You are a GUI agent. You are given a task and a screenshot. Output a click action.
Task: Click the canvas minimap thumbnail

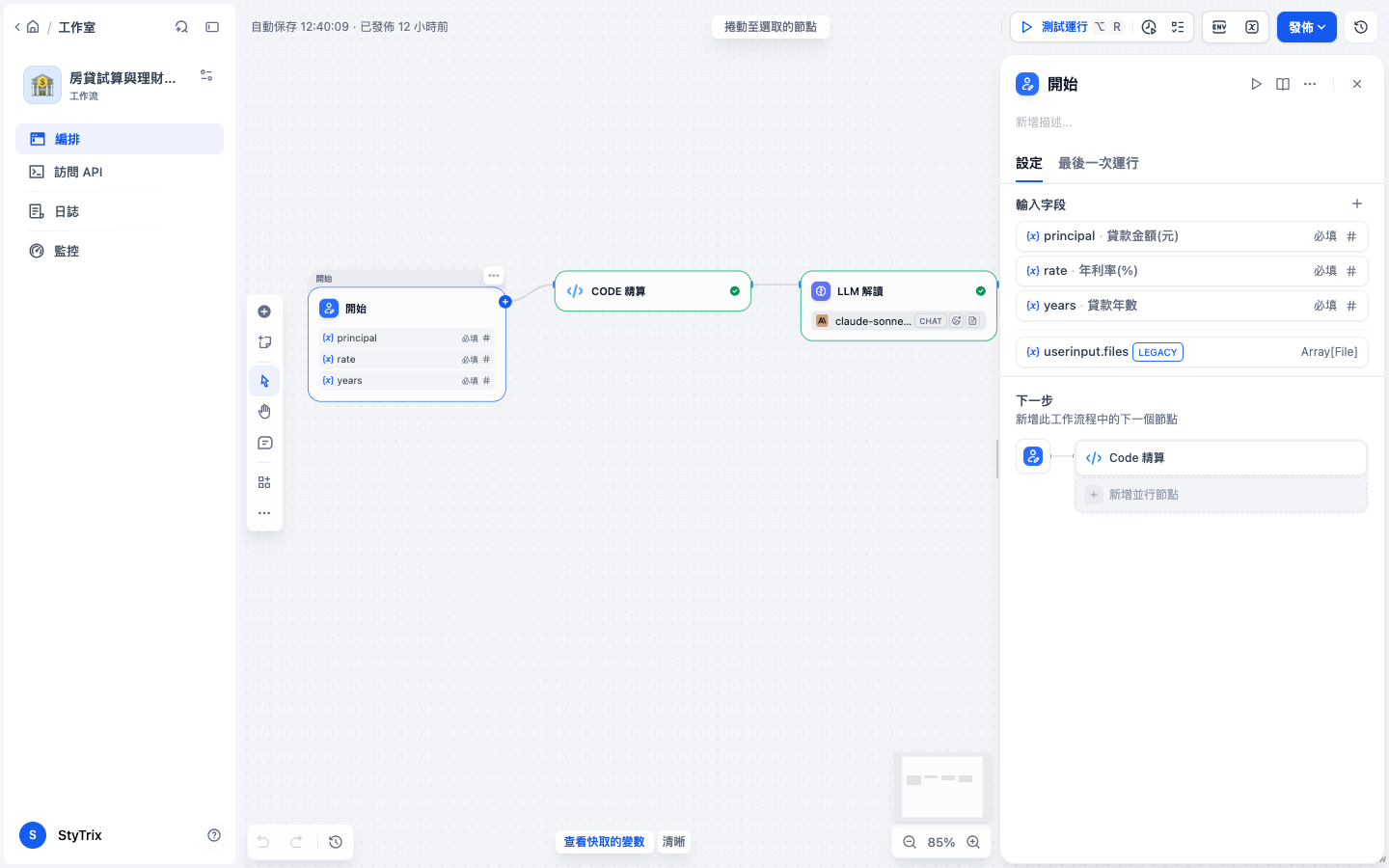tap(942, 786)
